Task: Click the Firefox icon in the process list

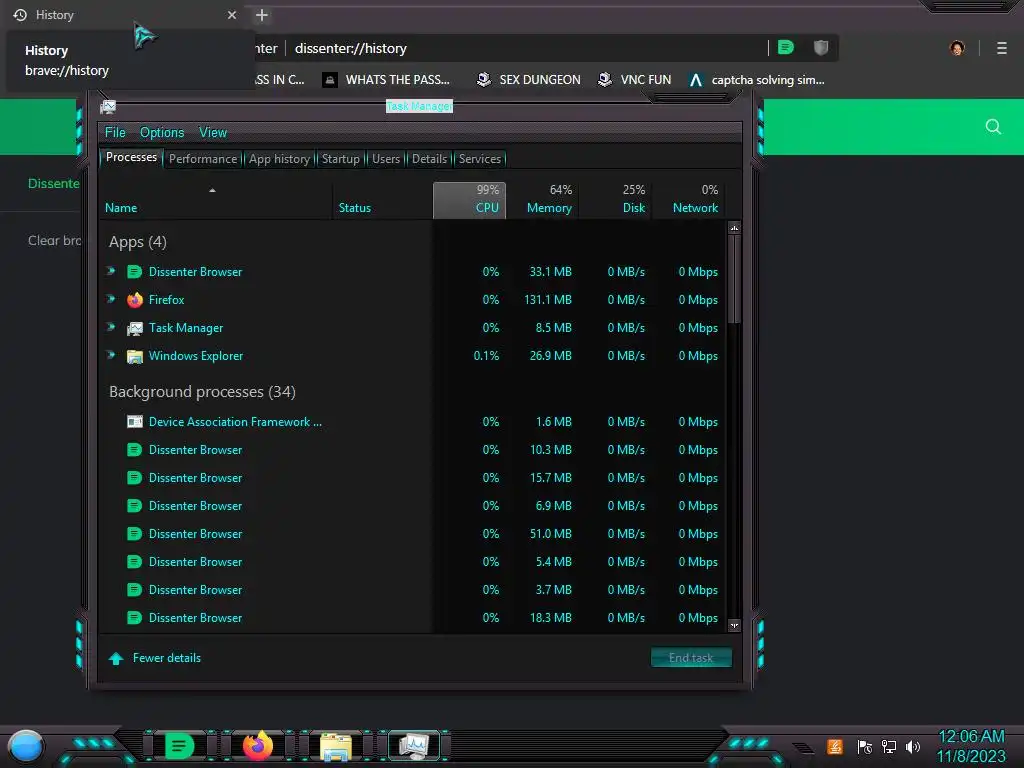Action: pyautogui.click(x=135, y=300)
